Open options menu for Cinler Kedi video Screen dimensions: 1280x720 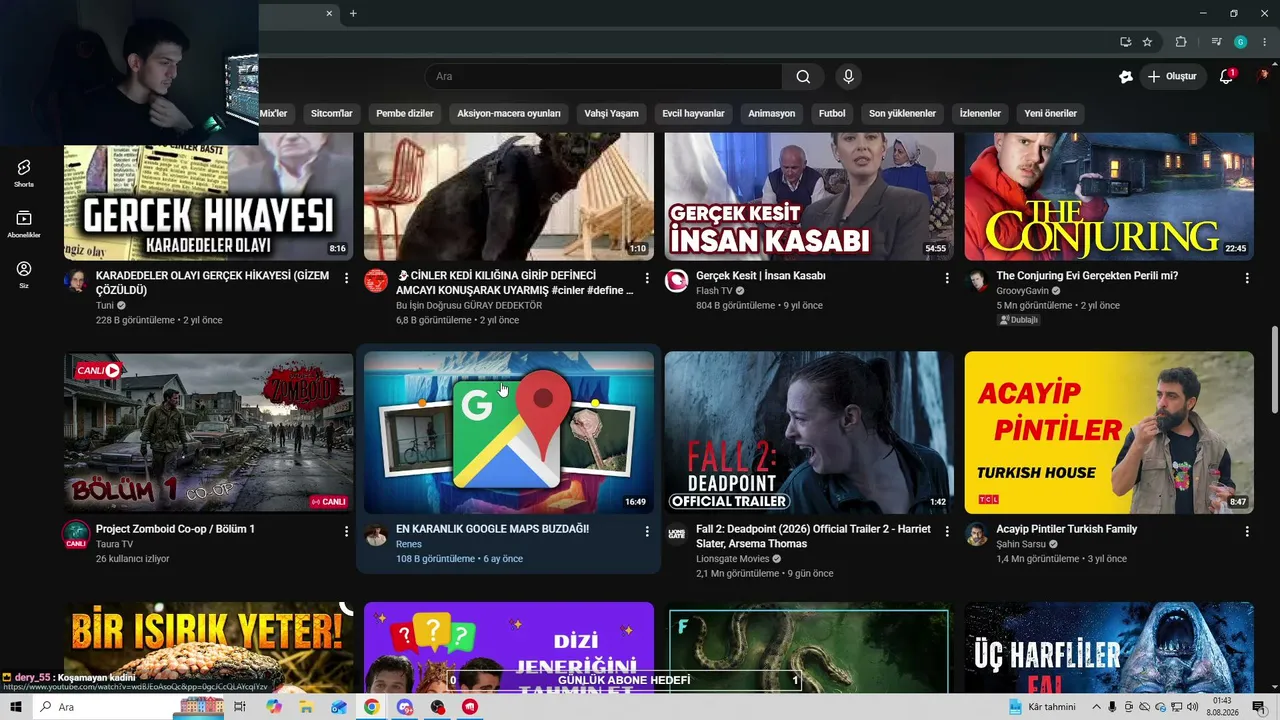click(647, 278)
